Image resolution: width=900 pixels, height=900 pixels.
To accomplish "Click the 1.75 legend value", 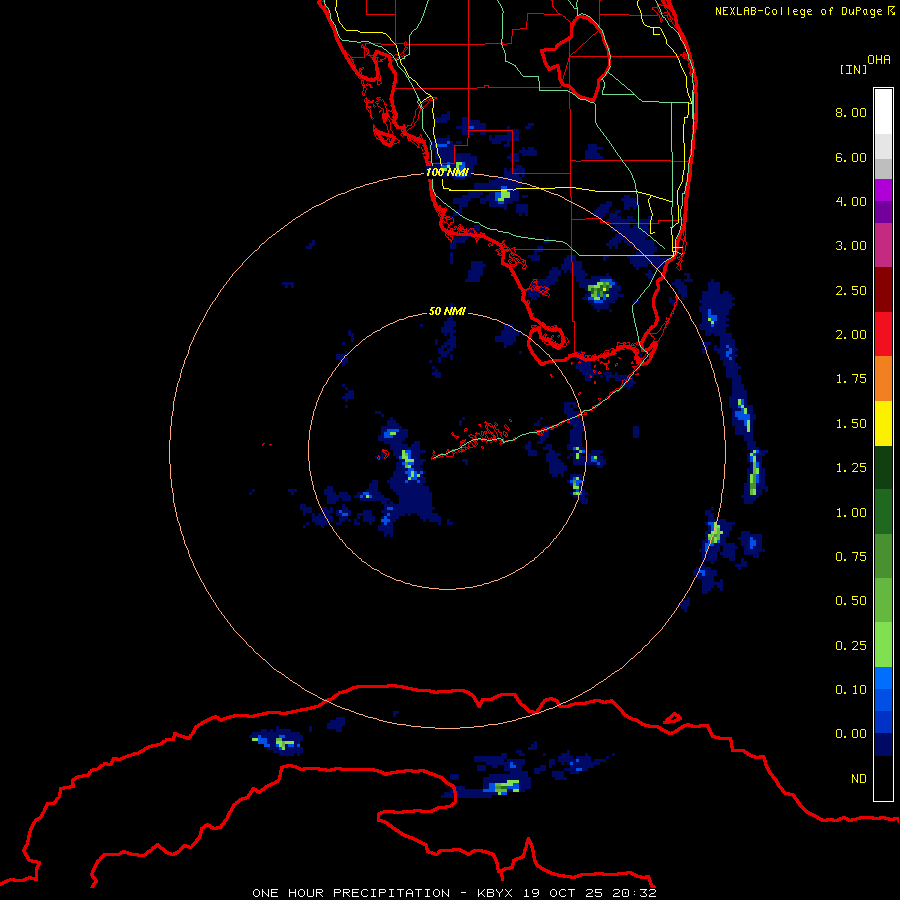I will tap(851, 379).
